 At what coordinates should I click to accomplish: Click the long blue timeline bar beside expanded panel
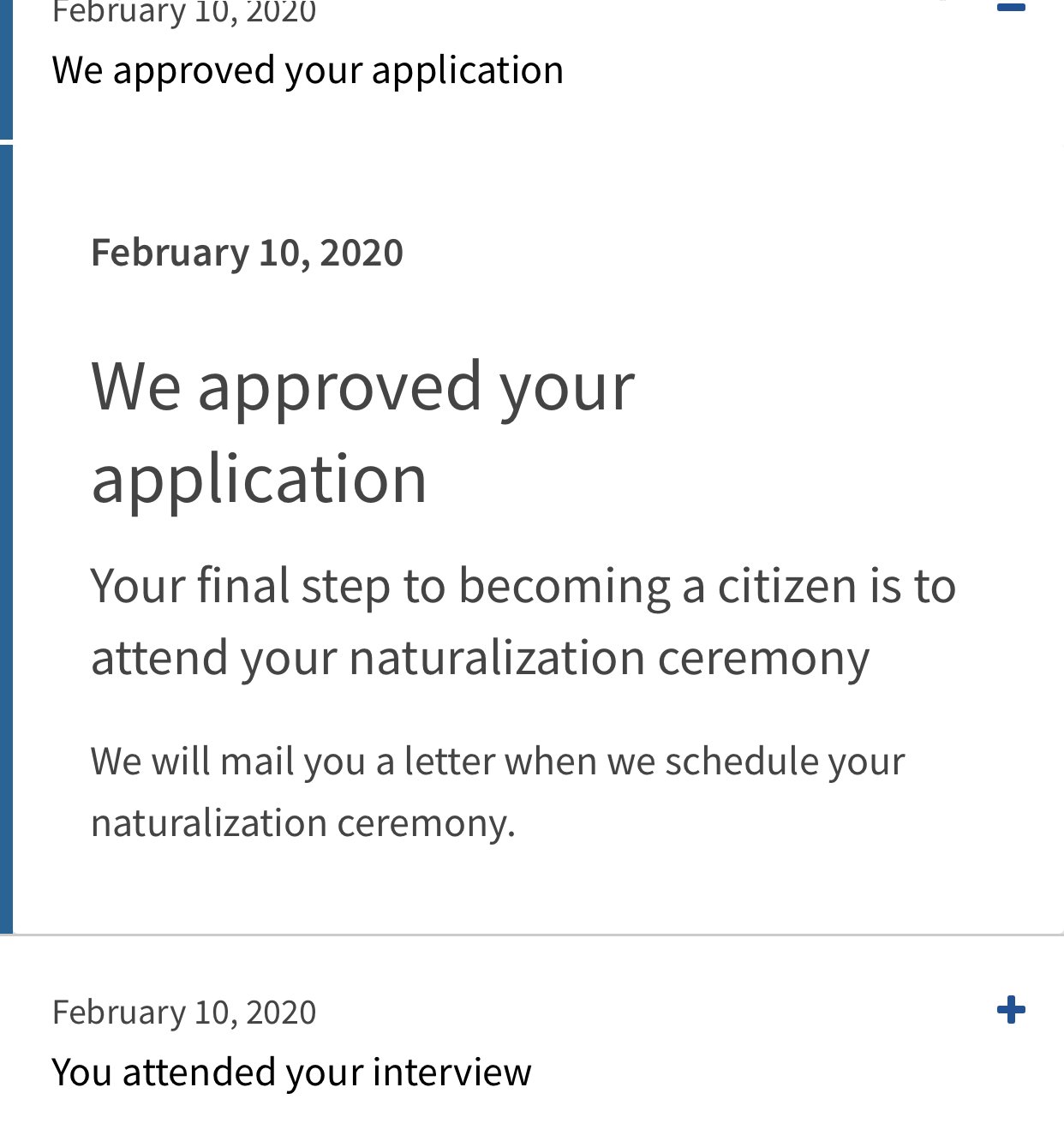(x=6, y=540)
